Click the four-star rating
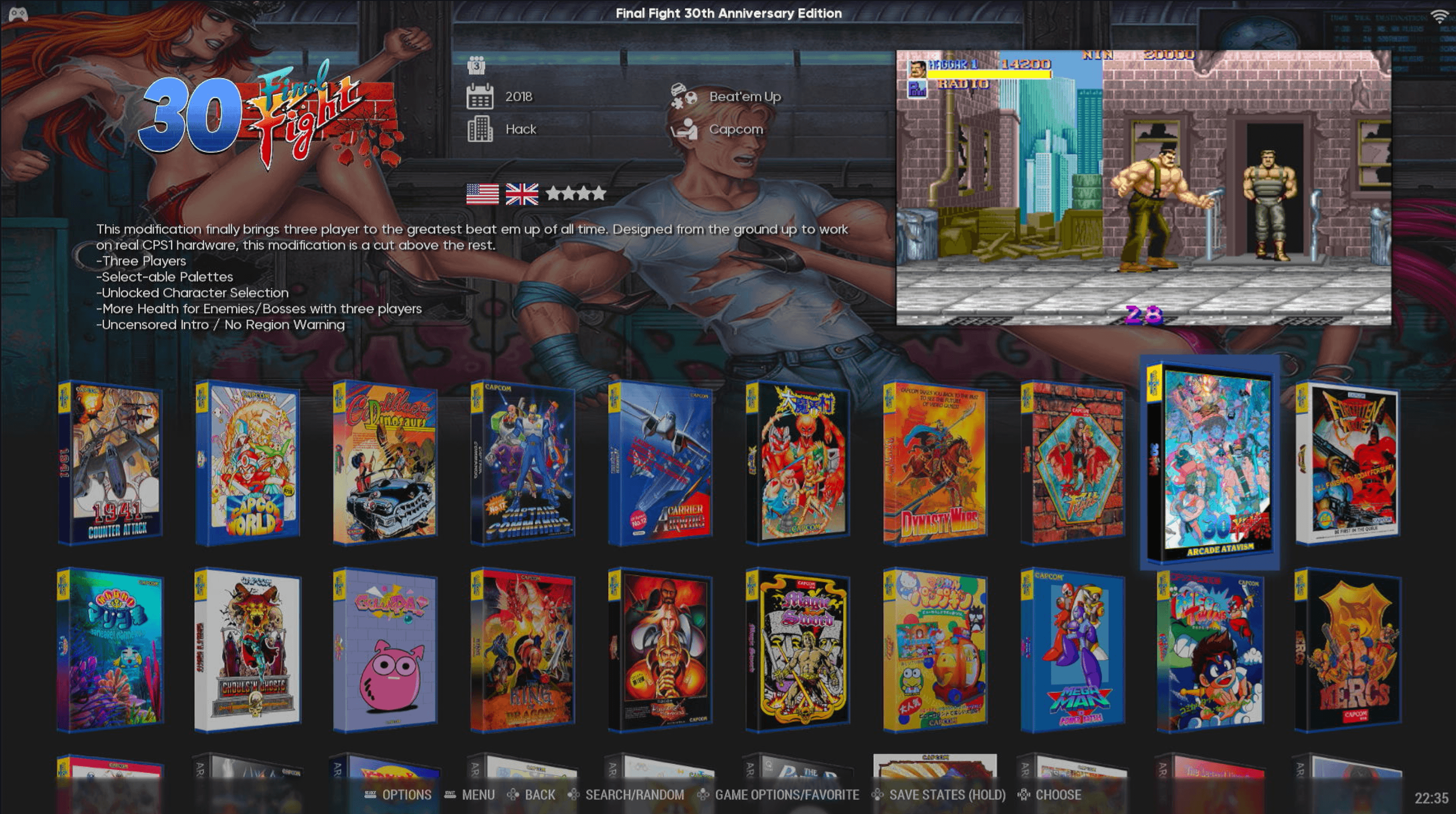The width and height of the screenshot is (1456, 814). click(x=576, y=194)
